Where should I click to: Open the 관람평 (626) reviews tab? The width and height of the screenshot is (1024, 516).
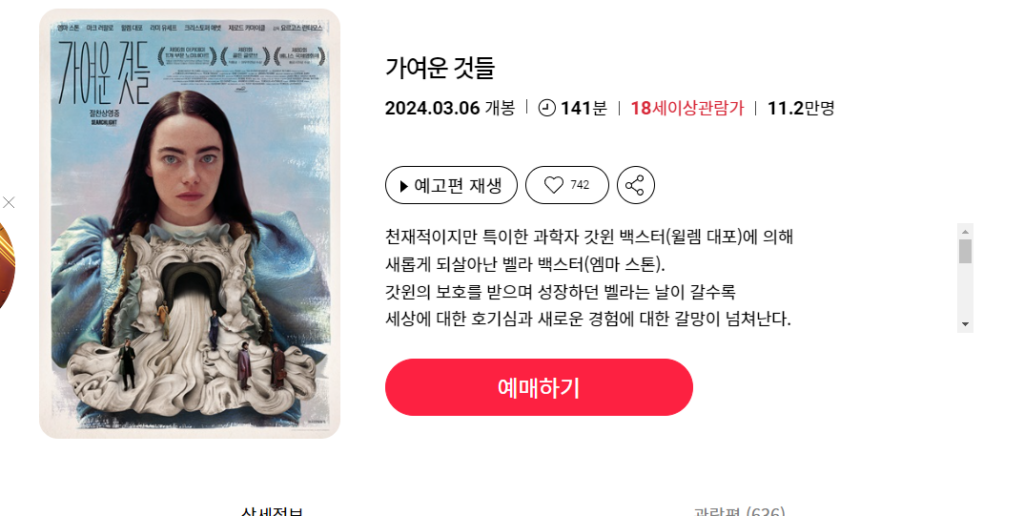(739, 511)
